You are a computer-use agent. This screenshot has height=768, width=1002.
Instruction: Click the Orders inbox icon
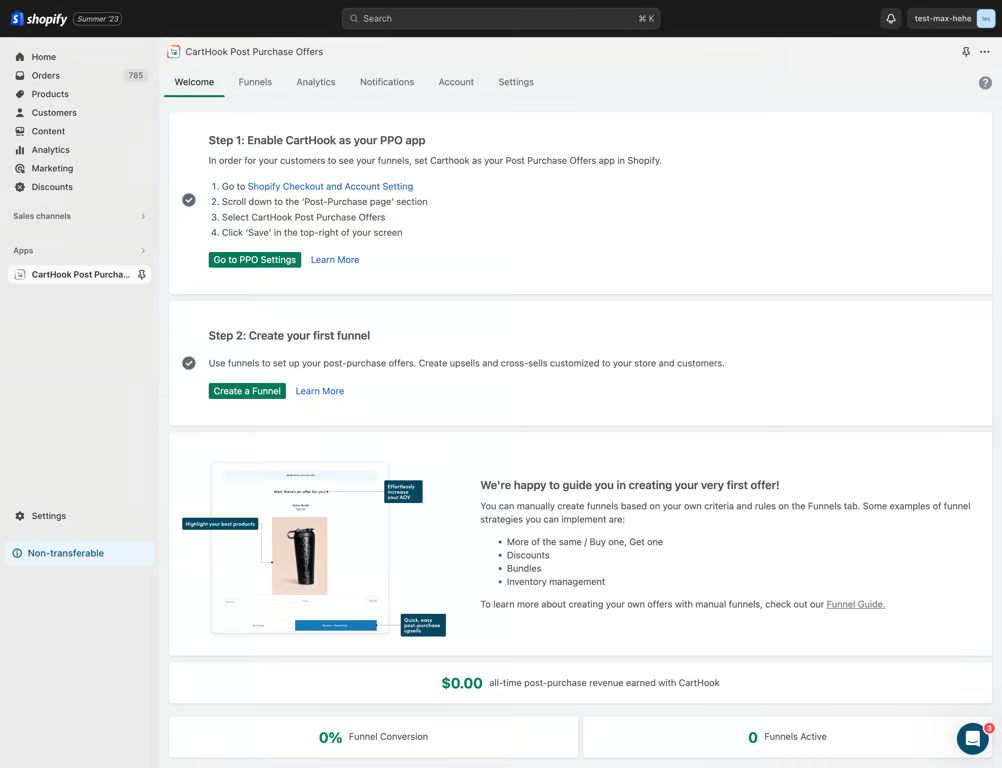pyautogui.click(x=20, y=75)
